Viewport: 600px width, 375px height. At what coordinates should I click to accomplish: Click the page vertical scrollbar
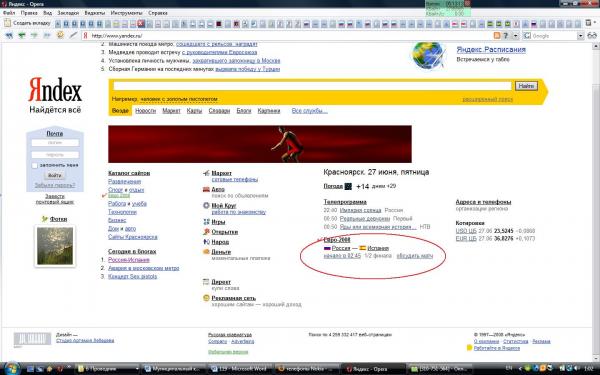click(x=596, y=202)
